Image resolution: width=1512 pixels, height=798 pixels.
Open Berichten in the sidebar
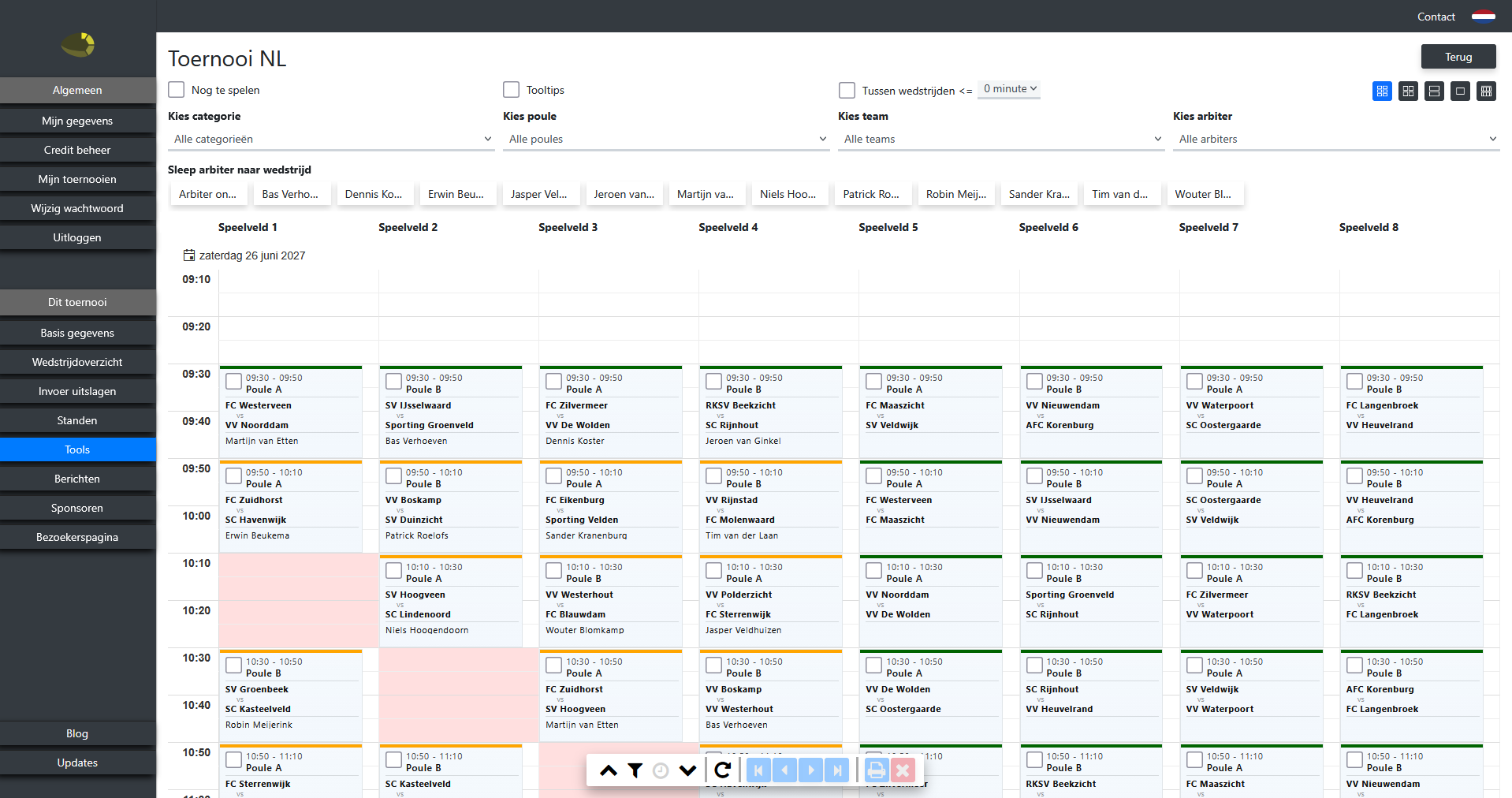point(77,479)
